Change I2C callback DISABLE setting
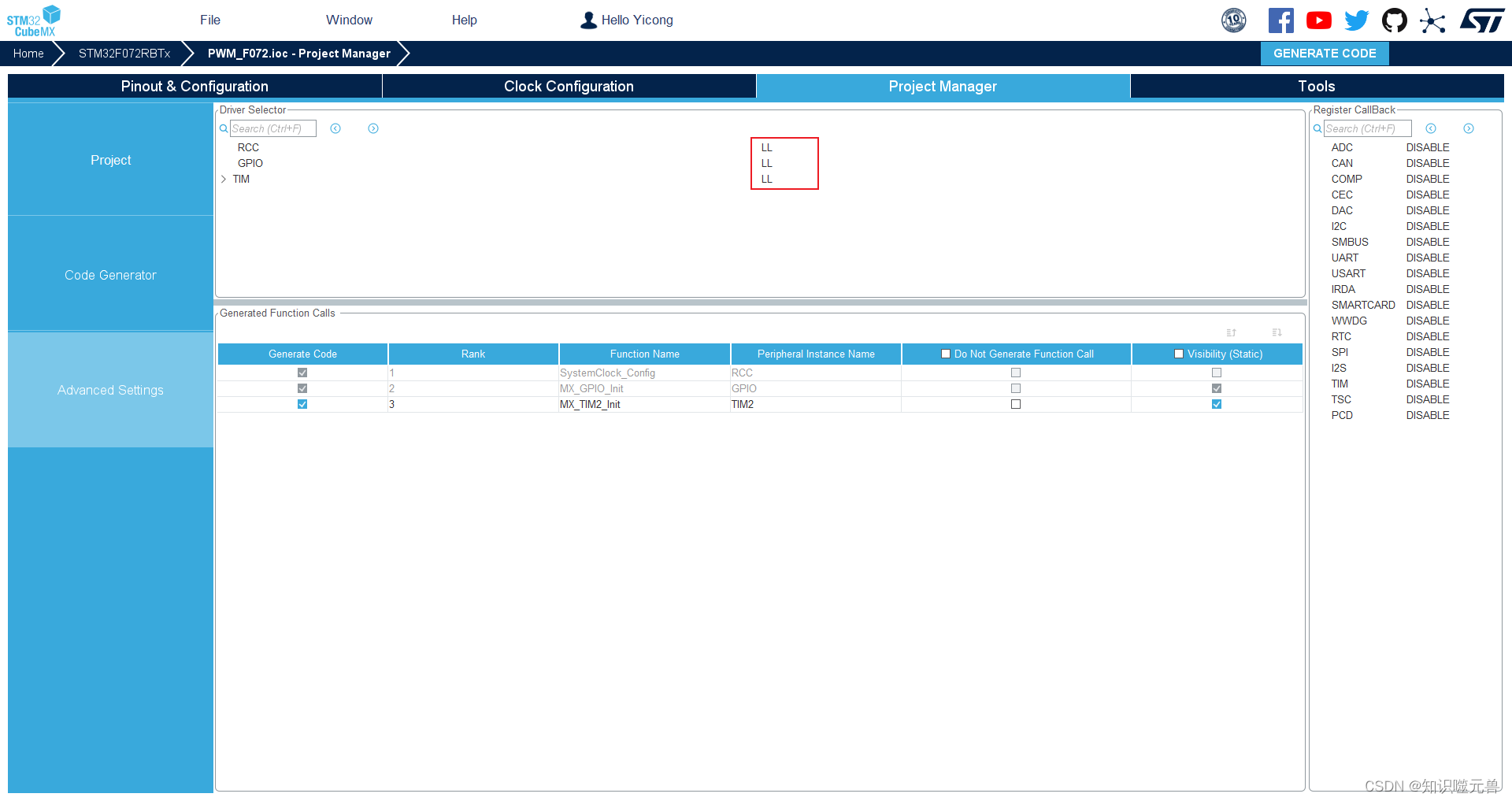Viewport: 1512px width, 801px height. (1427, 226)
